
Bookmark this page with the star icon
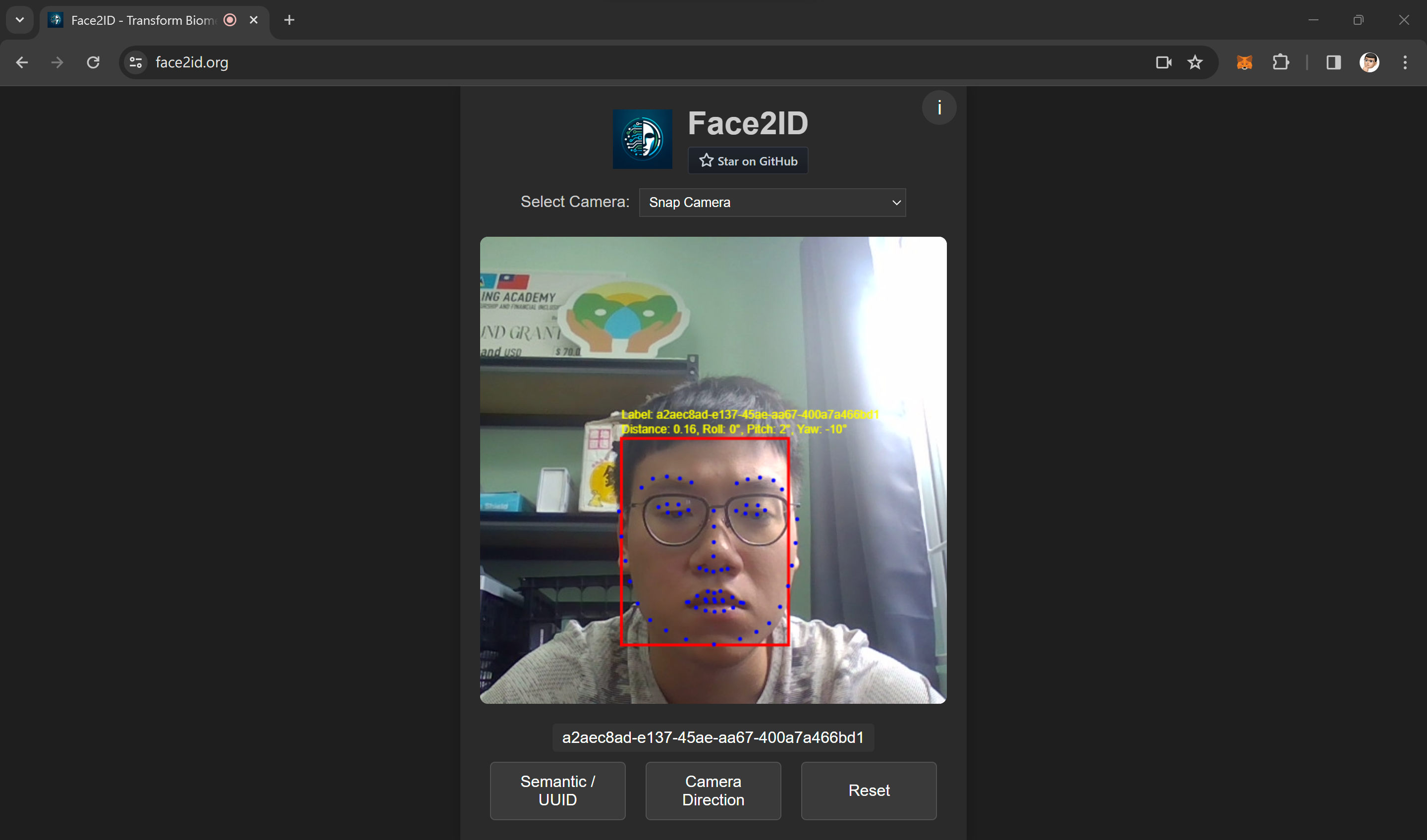click(1195, 62)
